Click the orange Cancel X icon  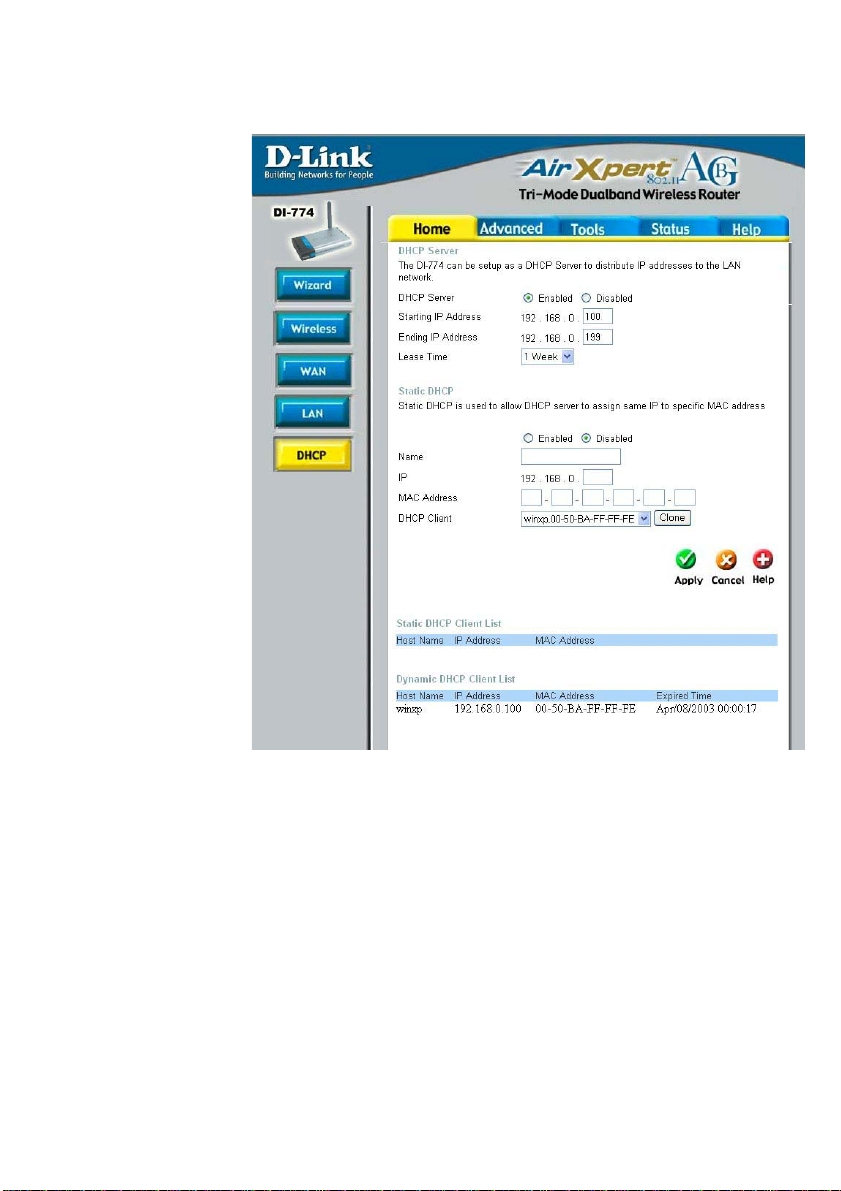point(726,561)
